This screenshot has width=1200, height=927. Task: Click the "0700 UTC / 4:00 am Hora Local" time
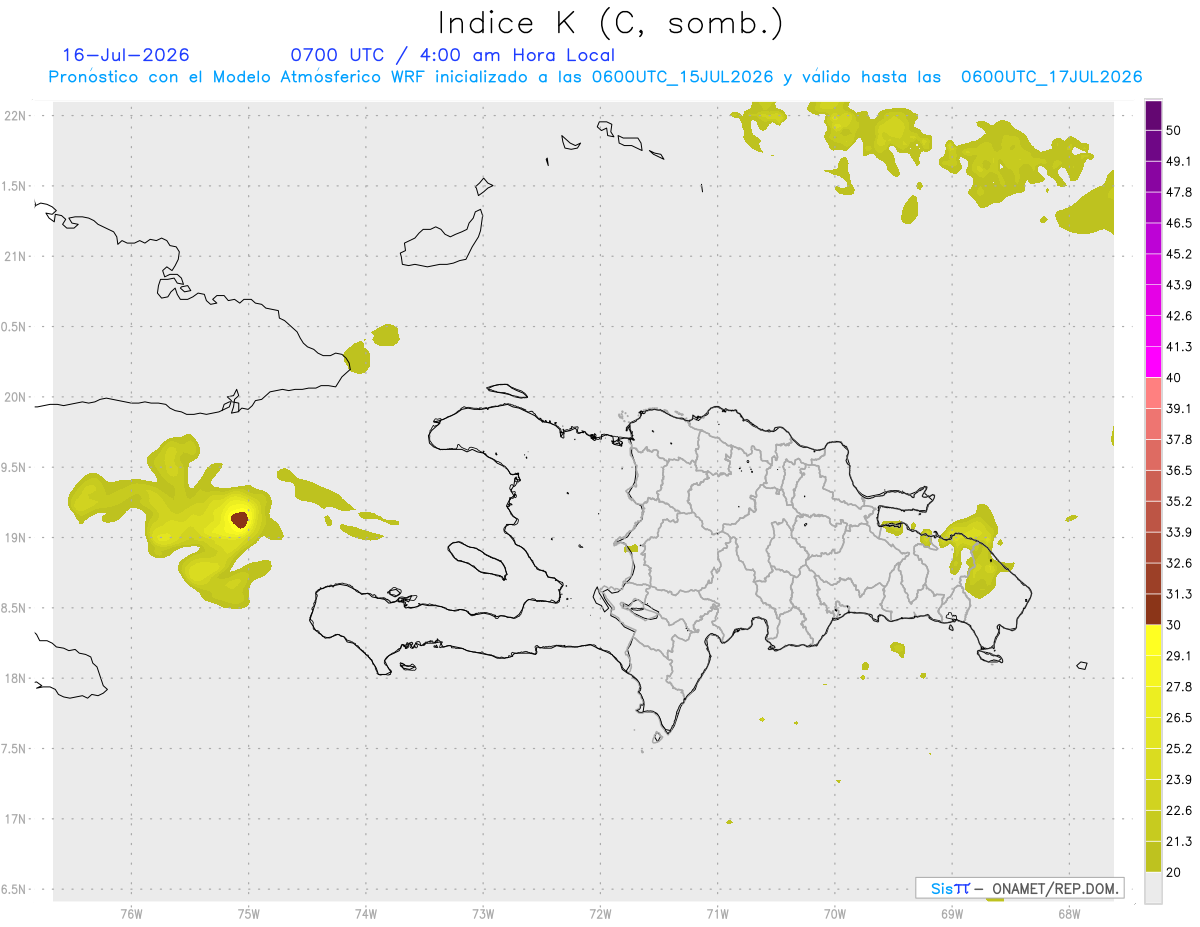(453, 55)
